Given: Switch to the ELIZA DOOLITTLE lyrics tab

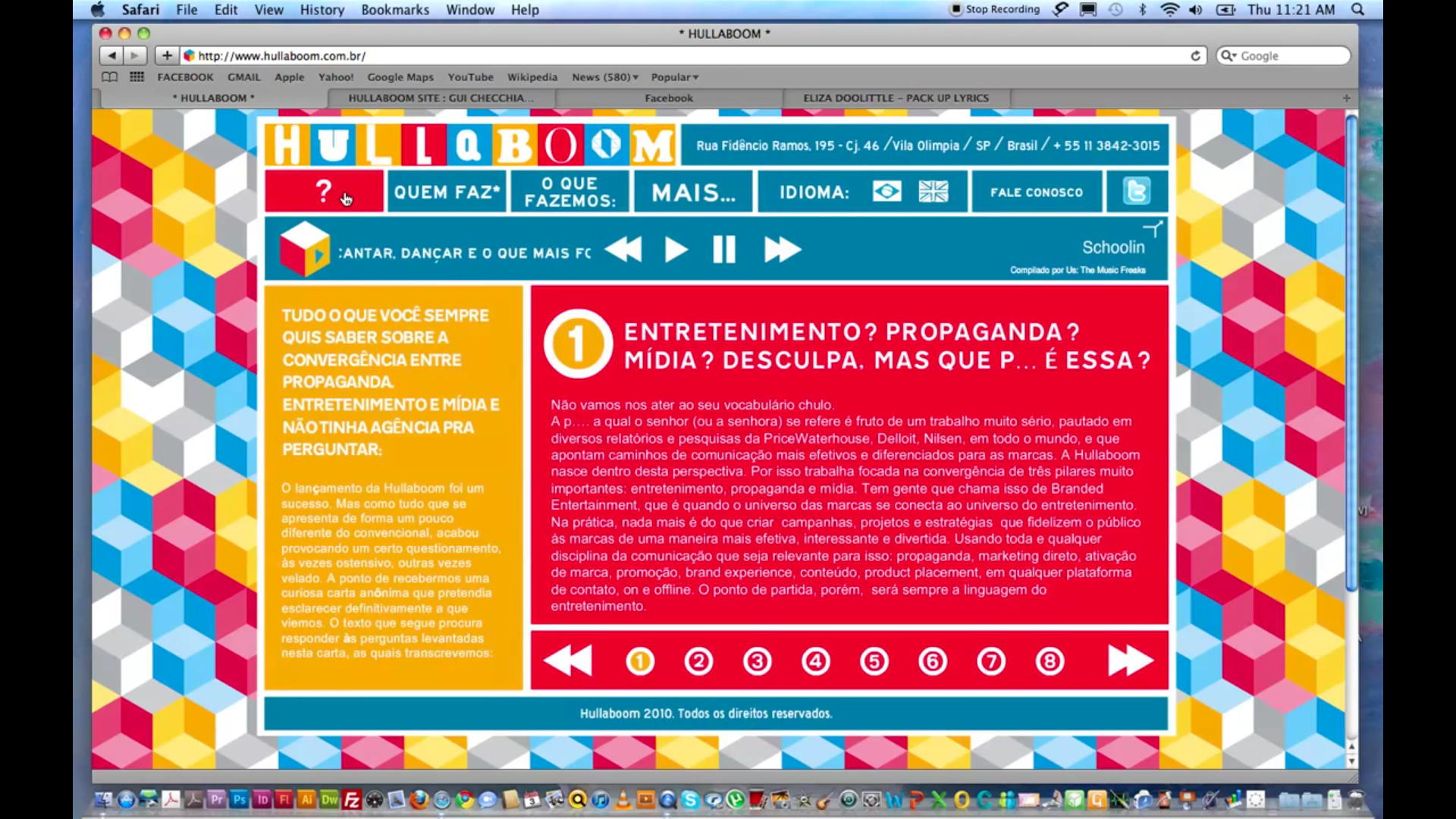Looking at the screenshot, I should pos(896,98).
